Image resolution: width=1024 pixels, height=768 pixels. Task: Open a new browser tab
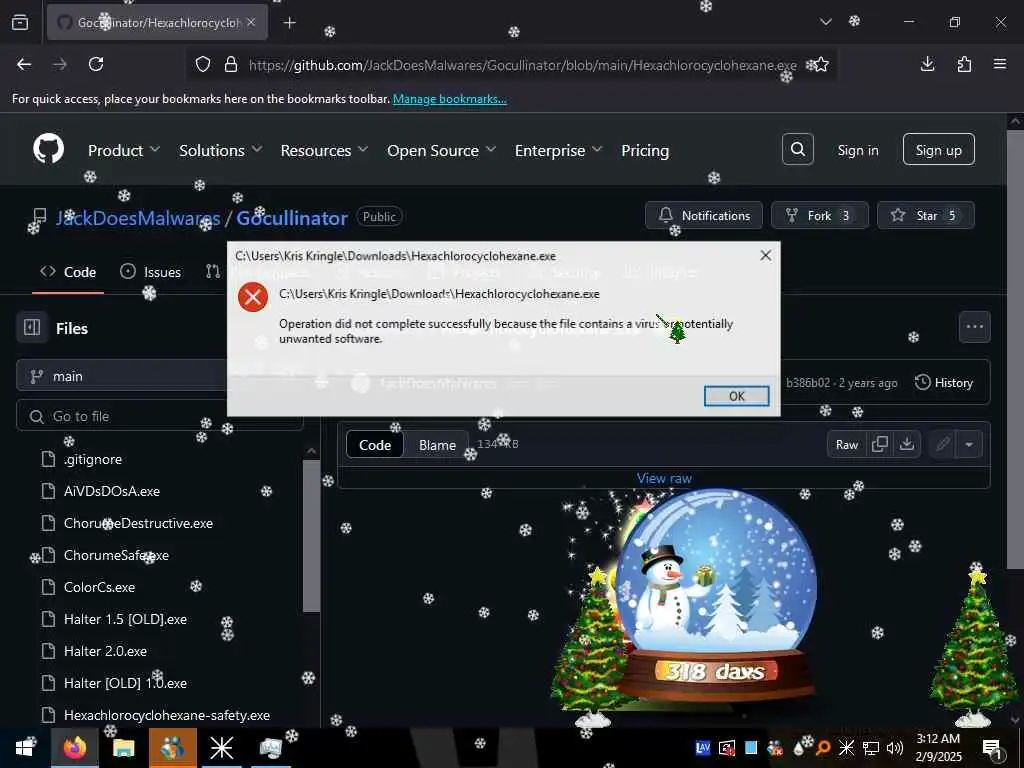click(x=289, y=23)
